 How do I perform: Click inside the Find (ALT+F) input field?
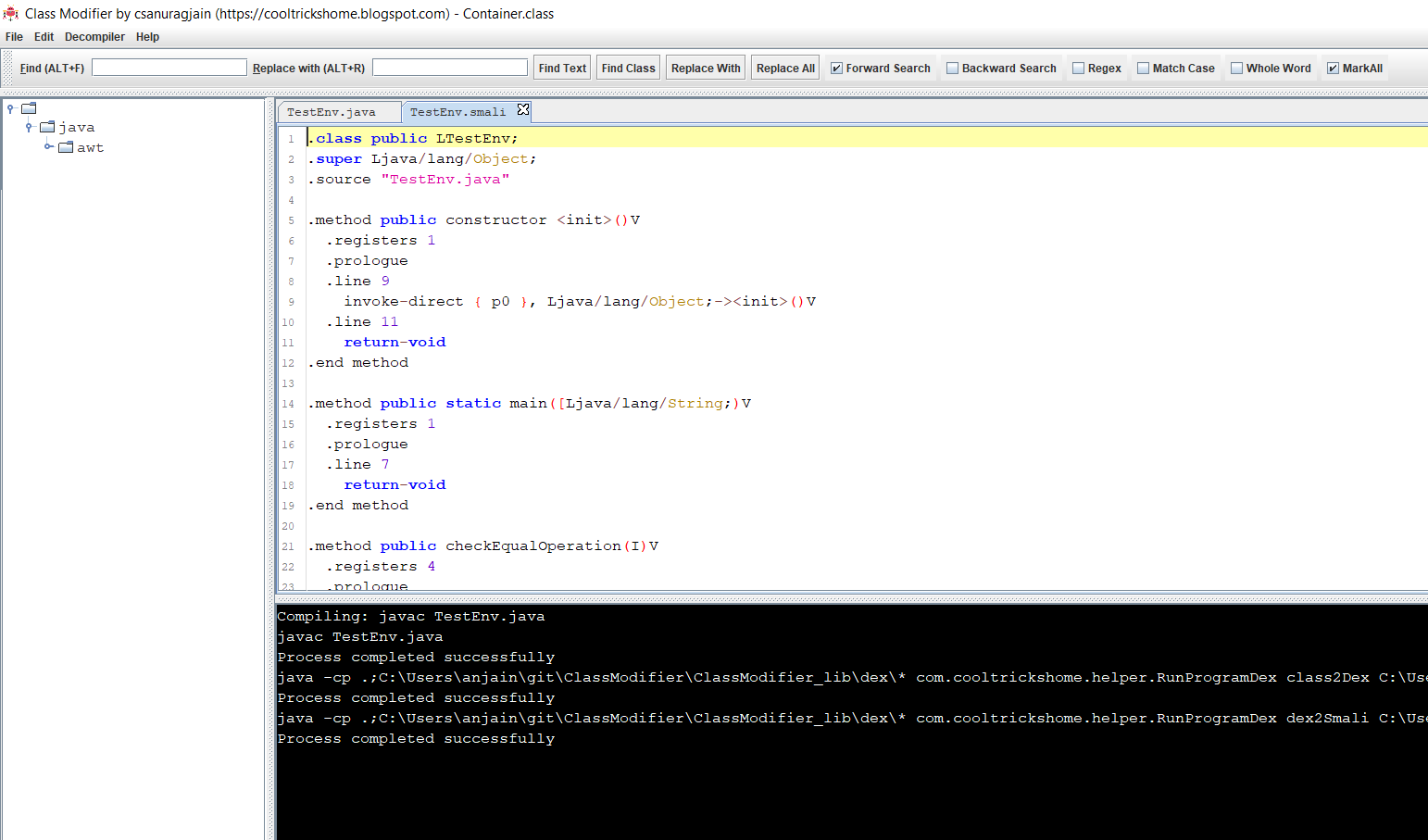169,67
